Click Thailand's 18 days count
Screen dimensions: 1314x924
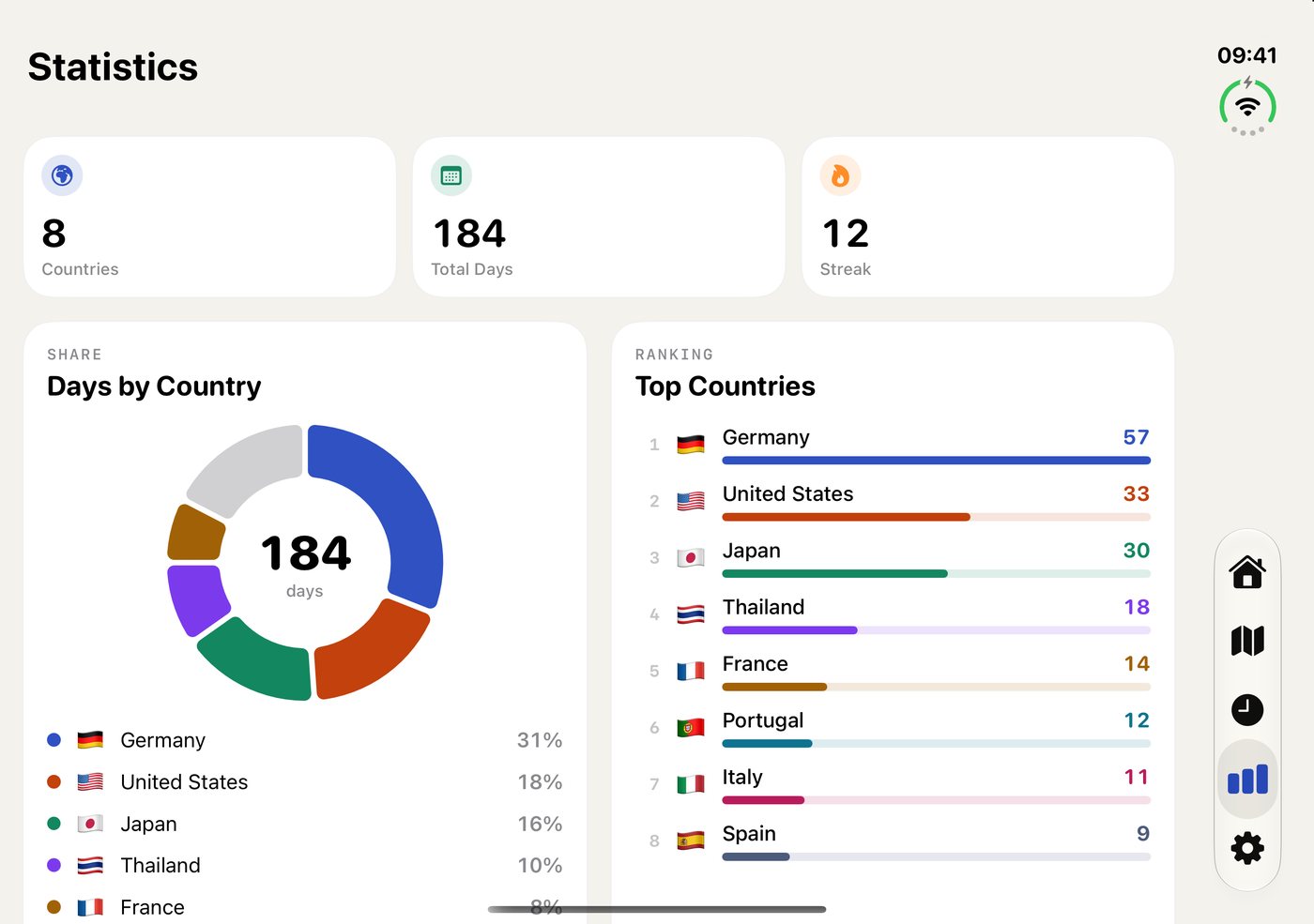1137,607
